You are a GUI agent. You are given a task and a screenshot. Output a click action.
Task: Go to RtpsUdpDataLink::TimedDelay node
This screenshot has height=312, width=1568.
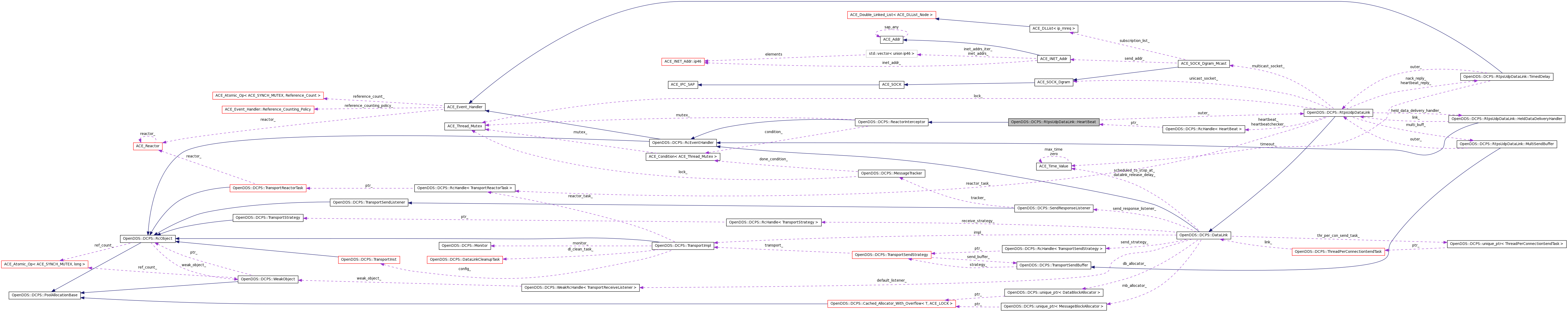point(1506,77)
